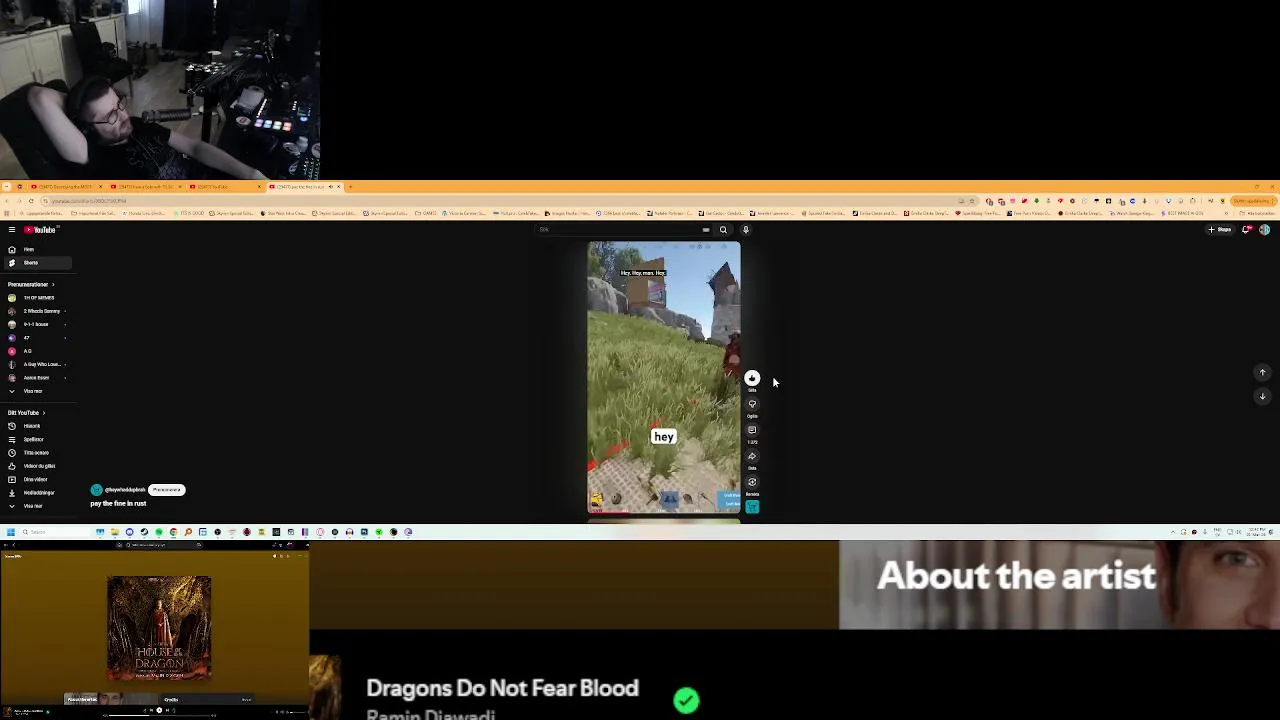Toggle the green saved checkmark for the track
This screenshot has height=720, width=1280.
[x=686, y=700]
